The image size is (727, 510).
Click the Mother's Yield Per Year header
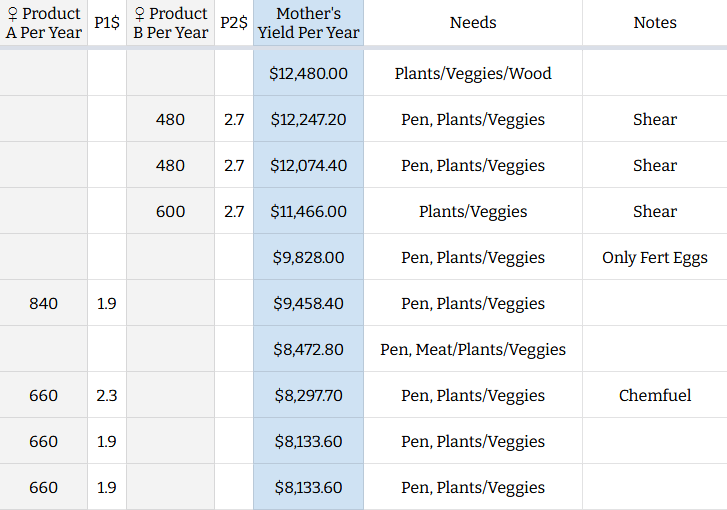308,23
